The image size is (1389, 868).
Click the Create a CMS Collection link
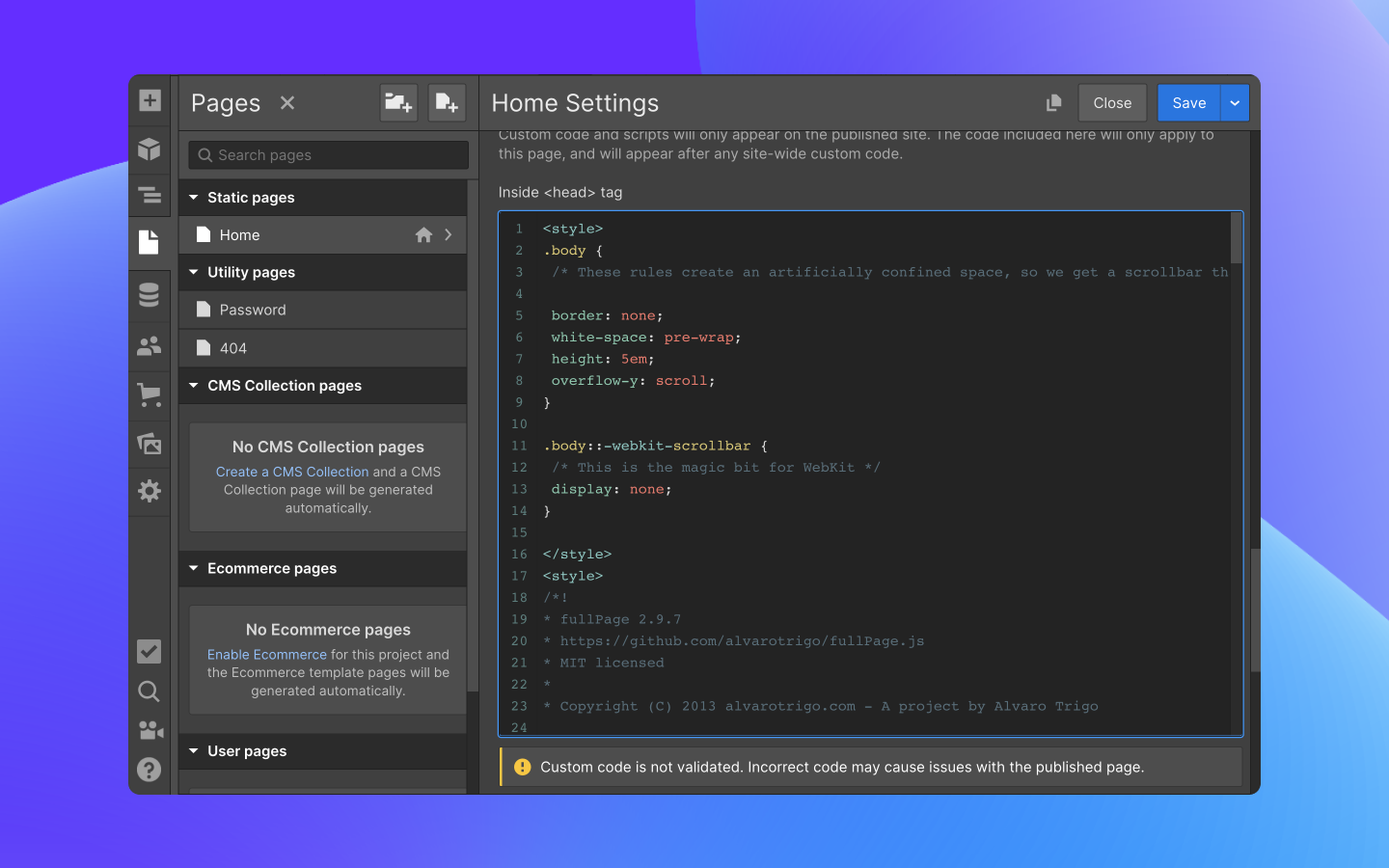pyautogui.click(x=292, y=472)
